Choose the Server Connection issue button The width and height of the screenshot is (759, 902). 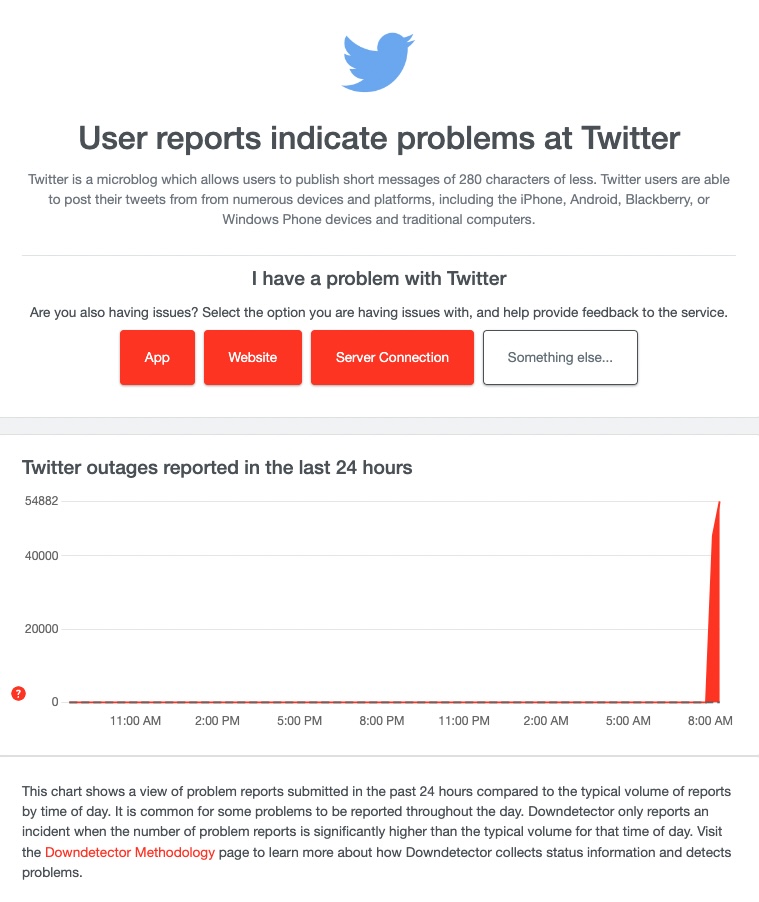392,357
